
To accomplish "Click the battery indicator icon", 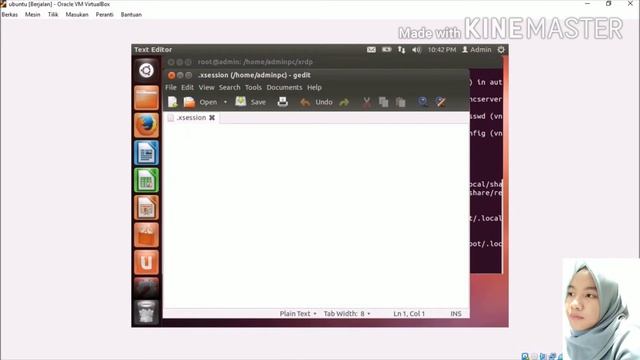I will (386, 50).
